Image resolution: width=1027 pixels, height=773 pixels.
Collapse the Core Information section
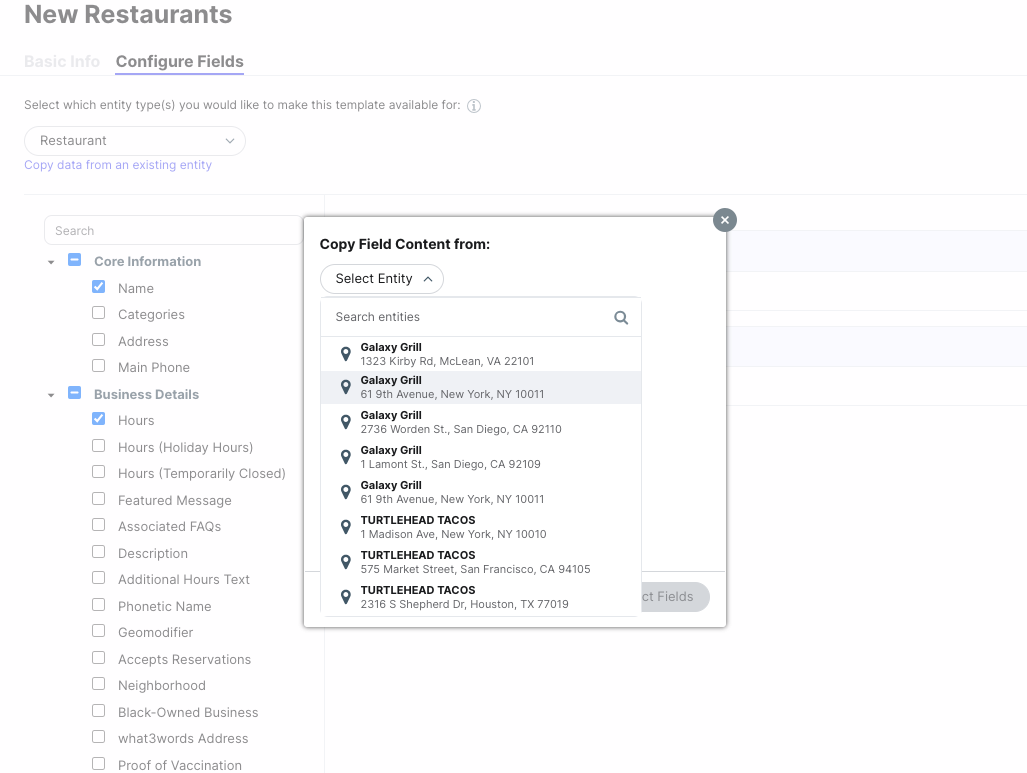coord(51,262)
